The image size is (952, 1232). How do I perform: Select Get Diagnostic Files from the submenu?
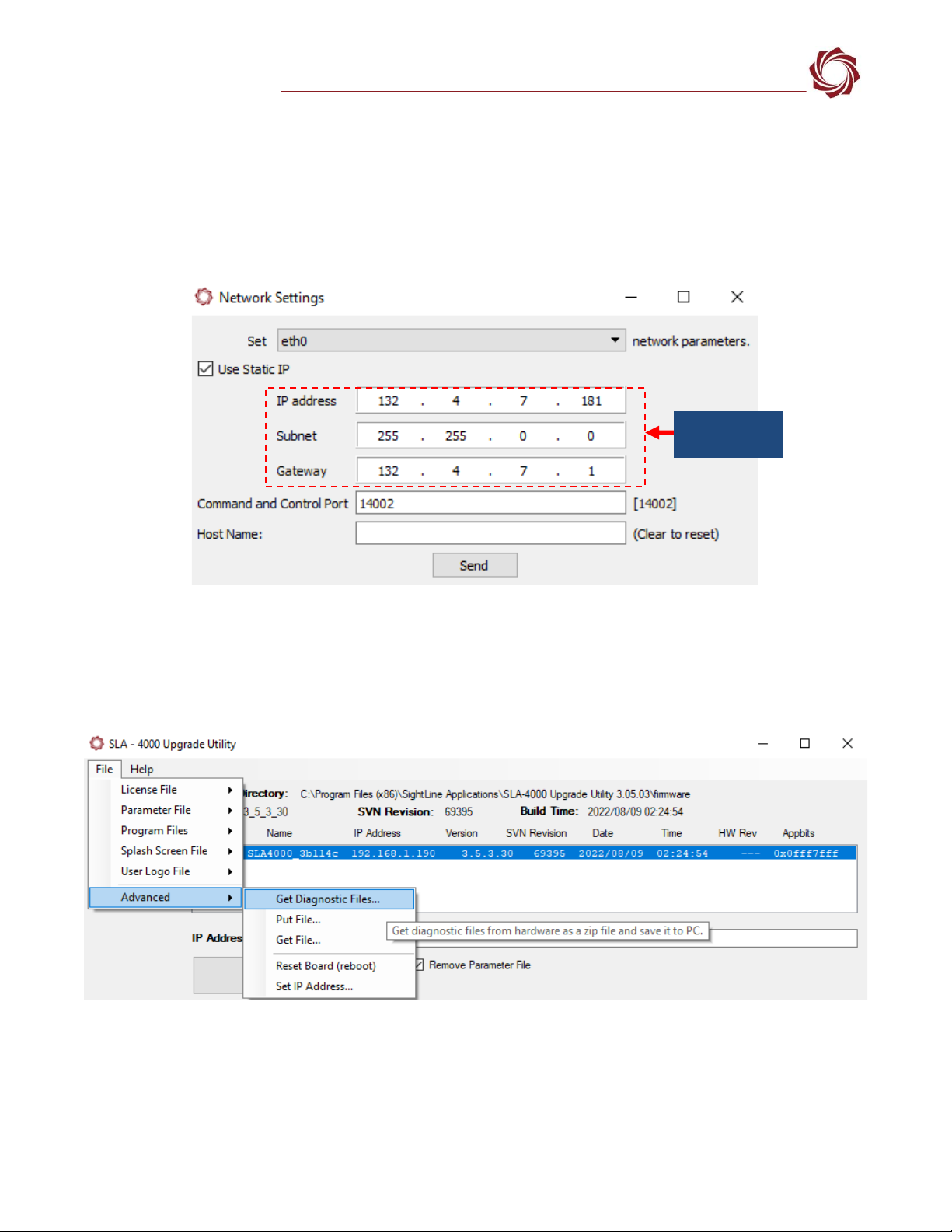click(x=330, y=899)
